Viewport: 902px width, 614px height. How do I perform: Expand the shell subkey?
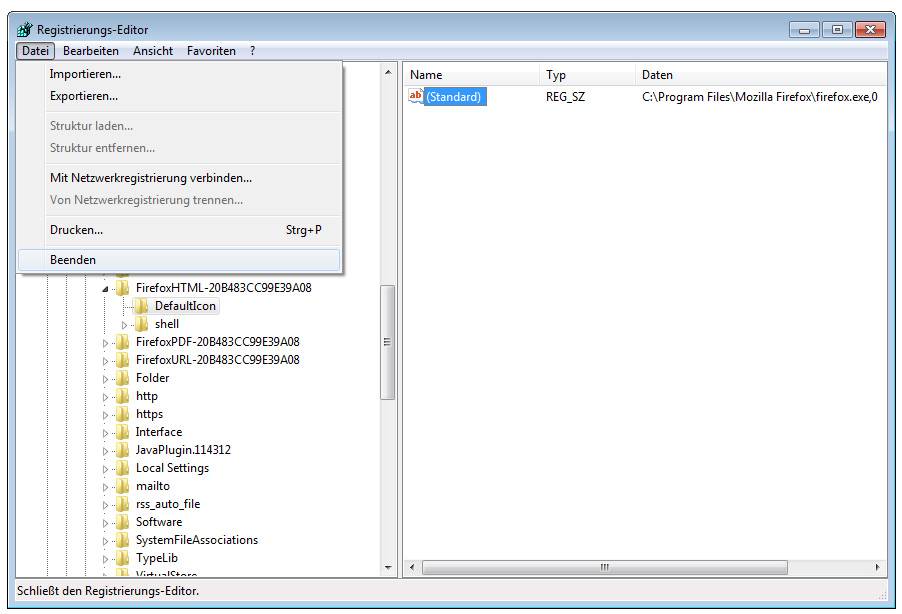(125, 324)
